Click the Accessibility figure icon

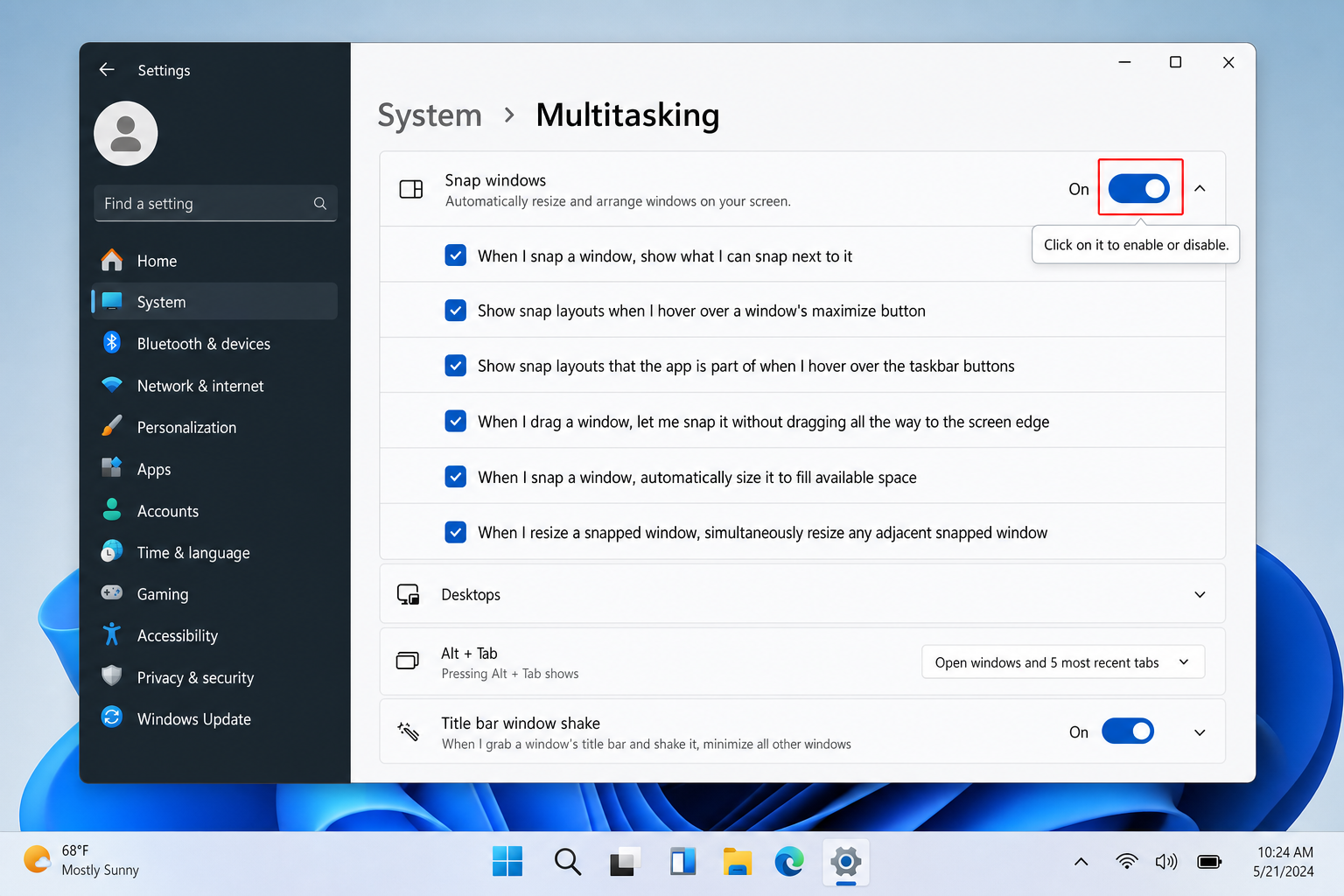pyautogui.click(x=112, y=635)
